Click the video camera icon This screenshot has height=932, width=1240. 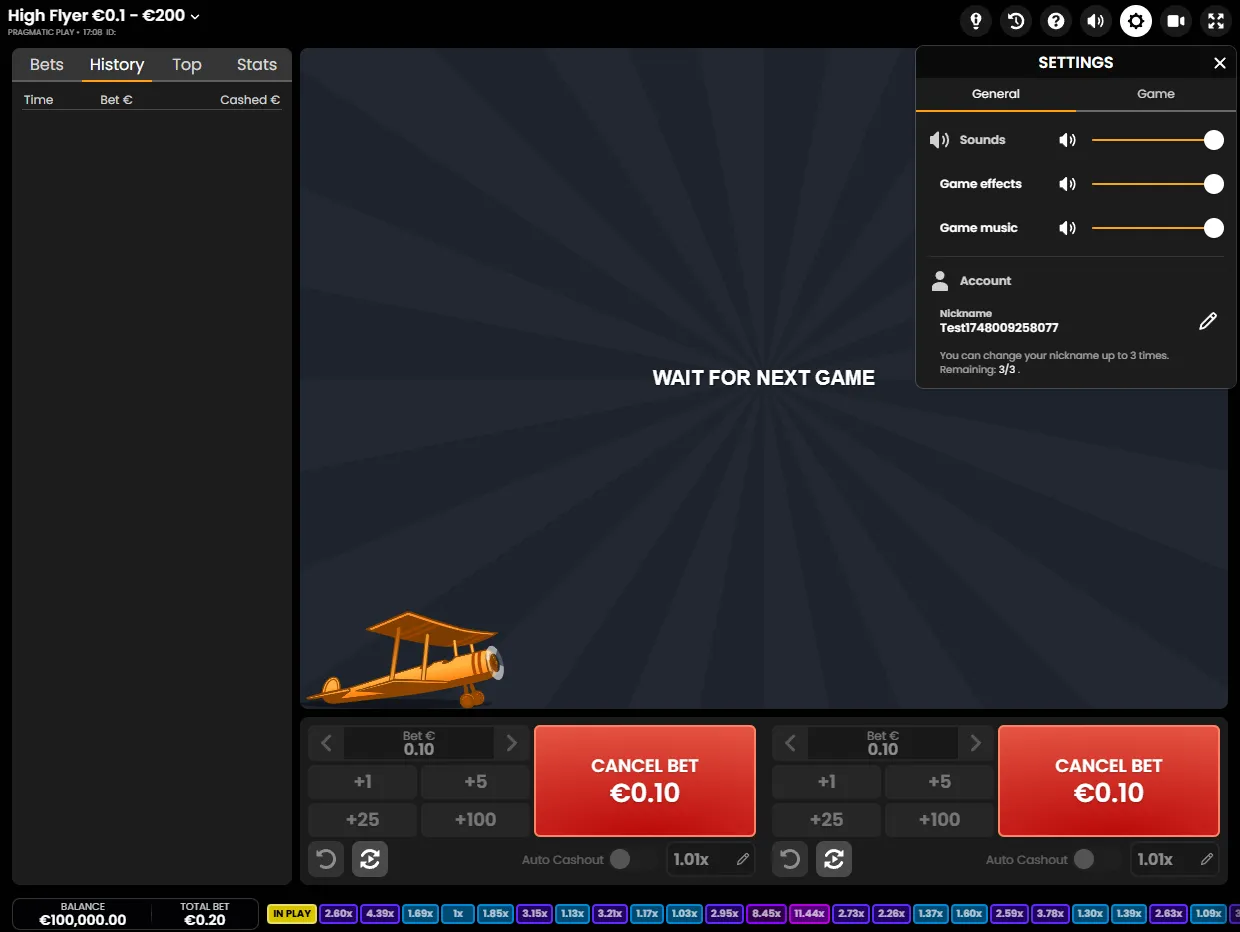coord(1176,20)
